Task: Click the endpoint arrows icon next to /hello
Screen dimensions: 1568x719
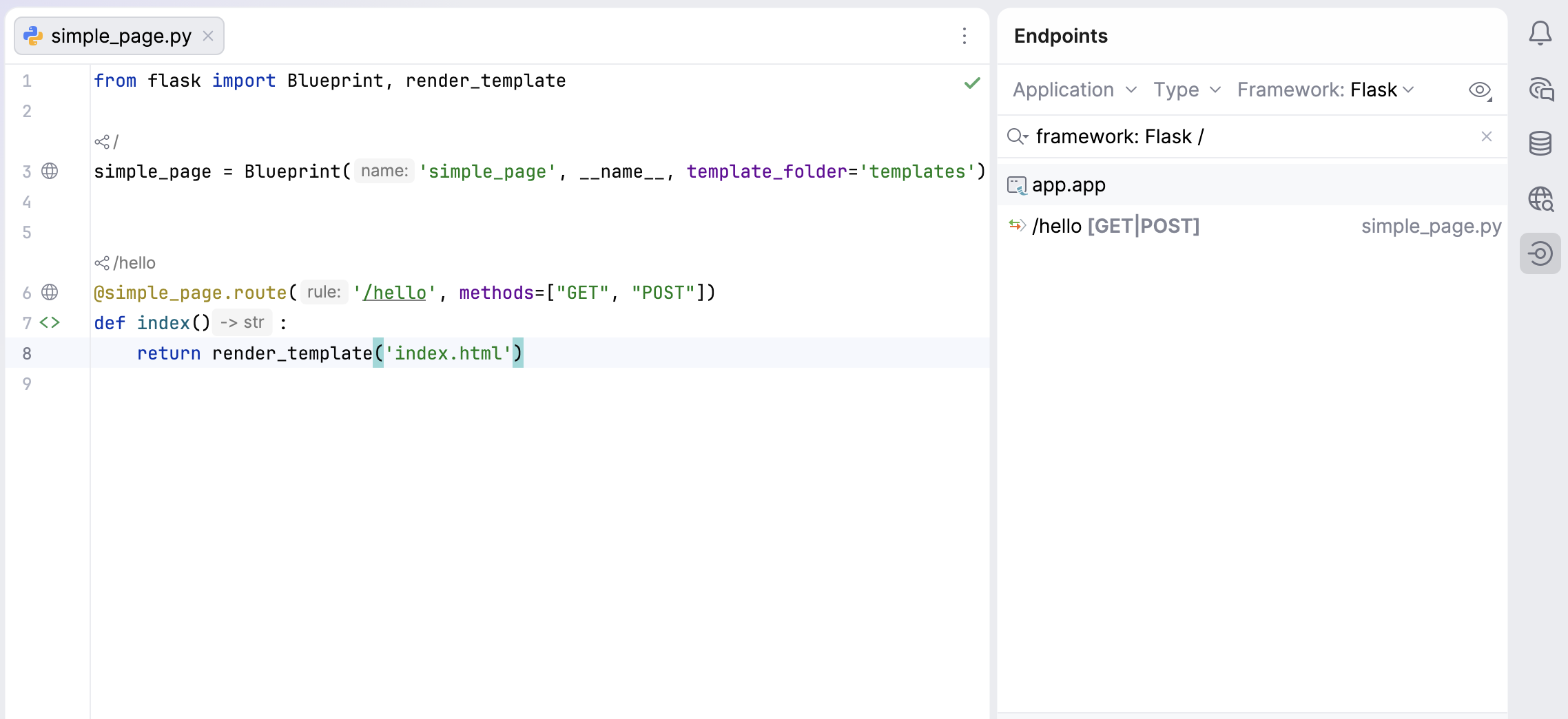Action: coord(1018,225)
